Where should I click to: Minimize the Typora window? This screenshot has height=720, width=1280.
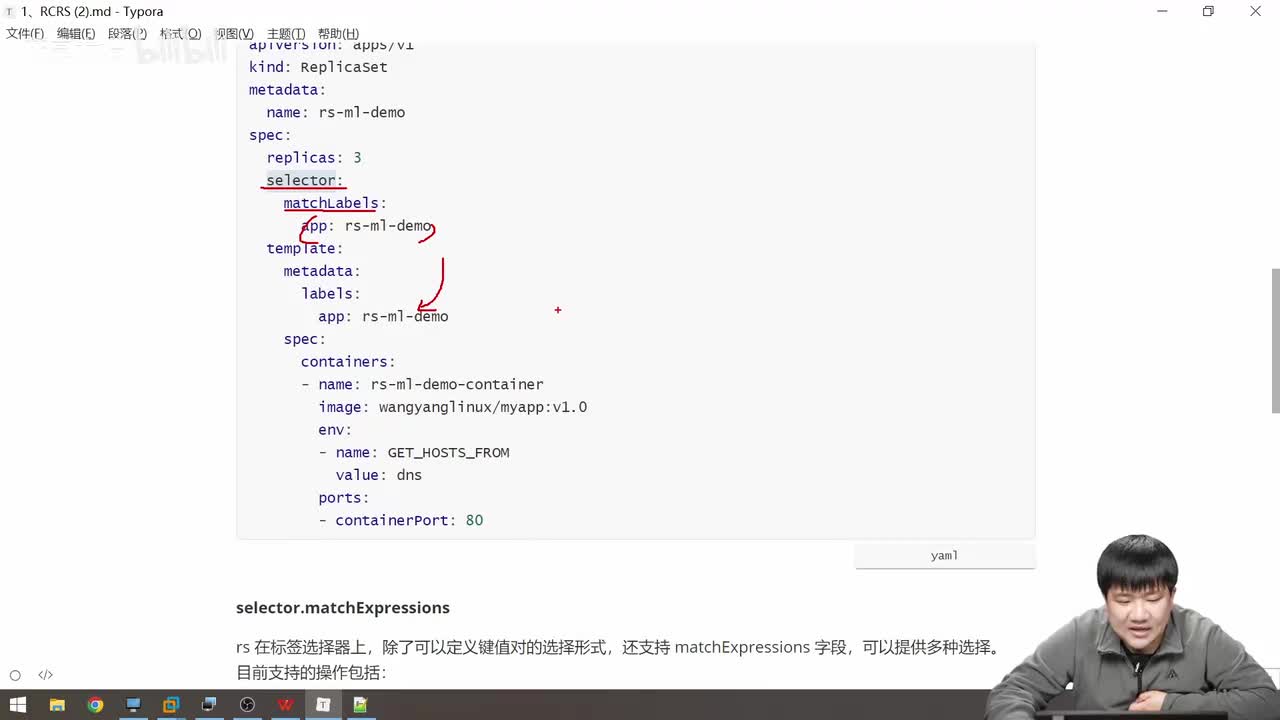coord(1162,11)
